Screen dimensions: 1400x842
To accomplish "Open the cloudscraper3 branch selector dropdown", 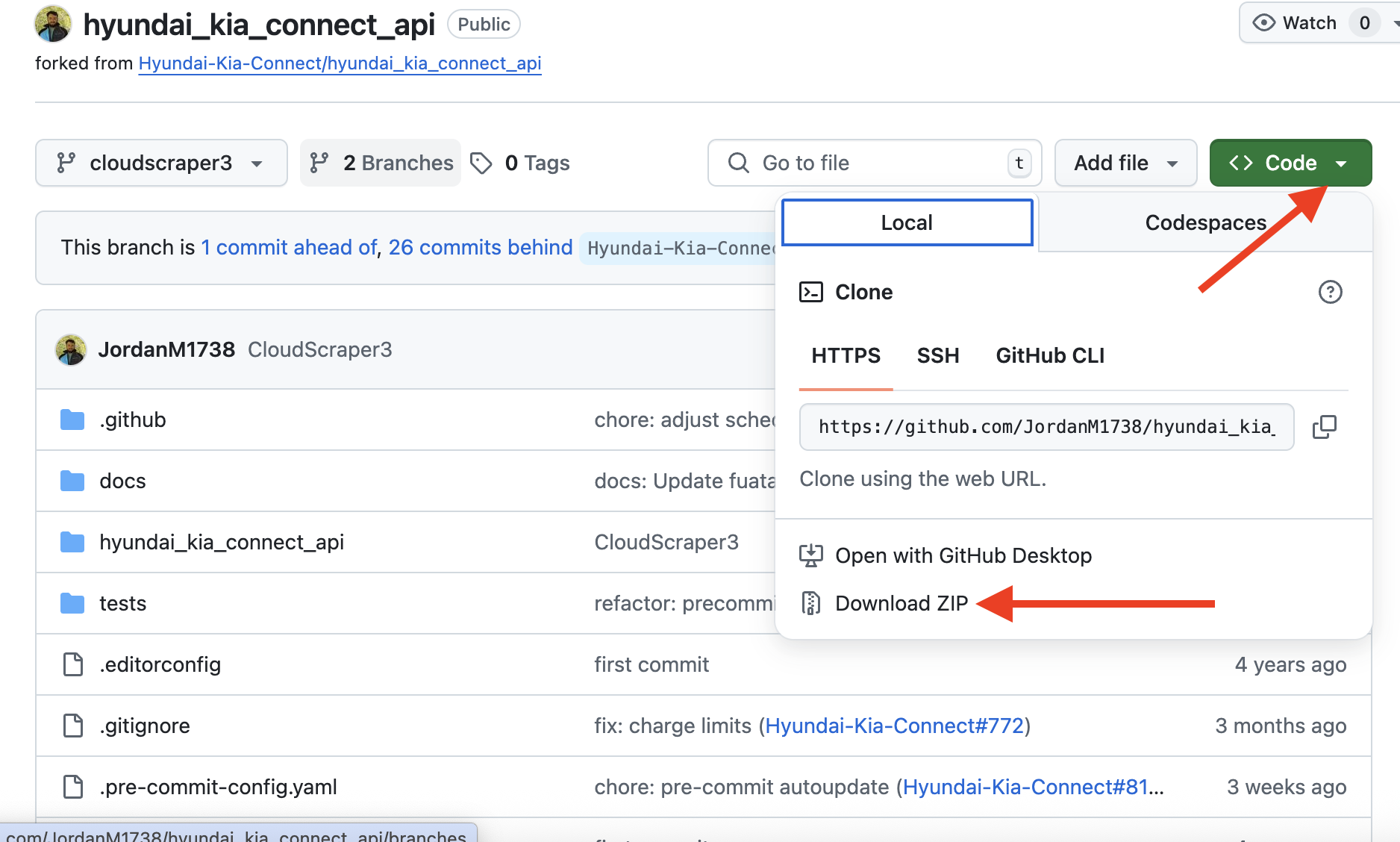I will [x=161, y=163].
